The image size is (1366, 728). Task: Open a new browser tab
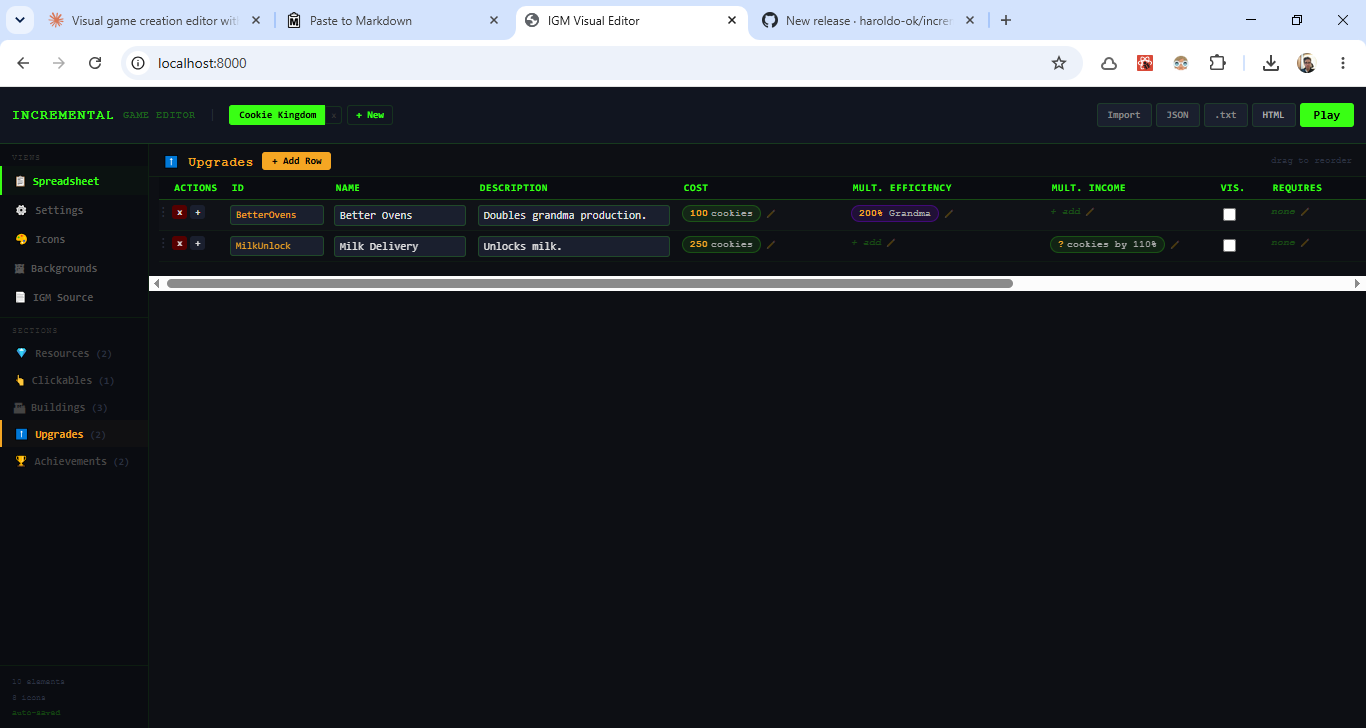coord(1006,20)
